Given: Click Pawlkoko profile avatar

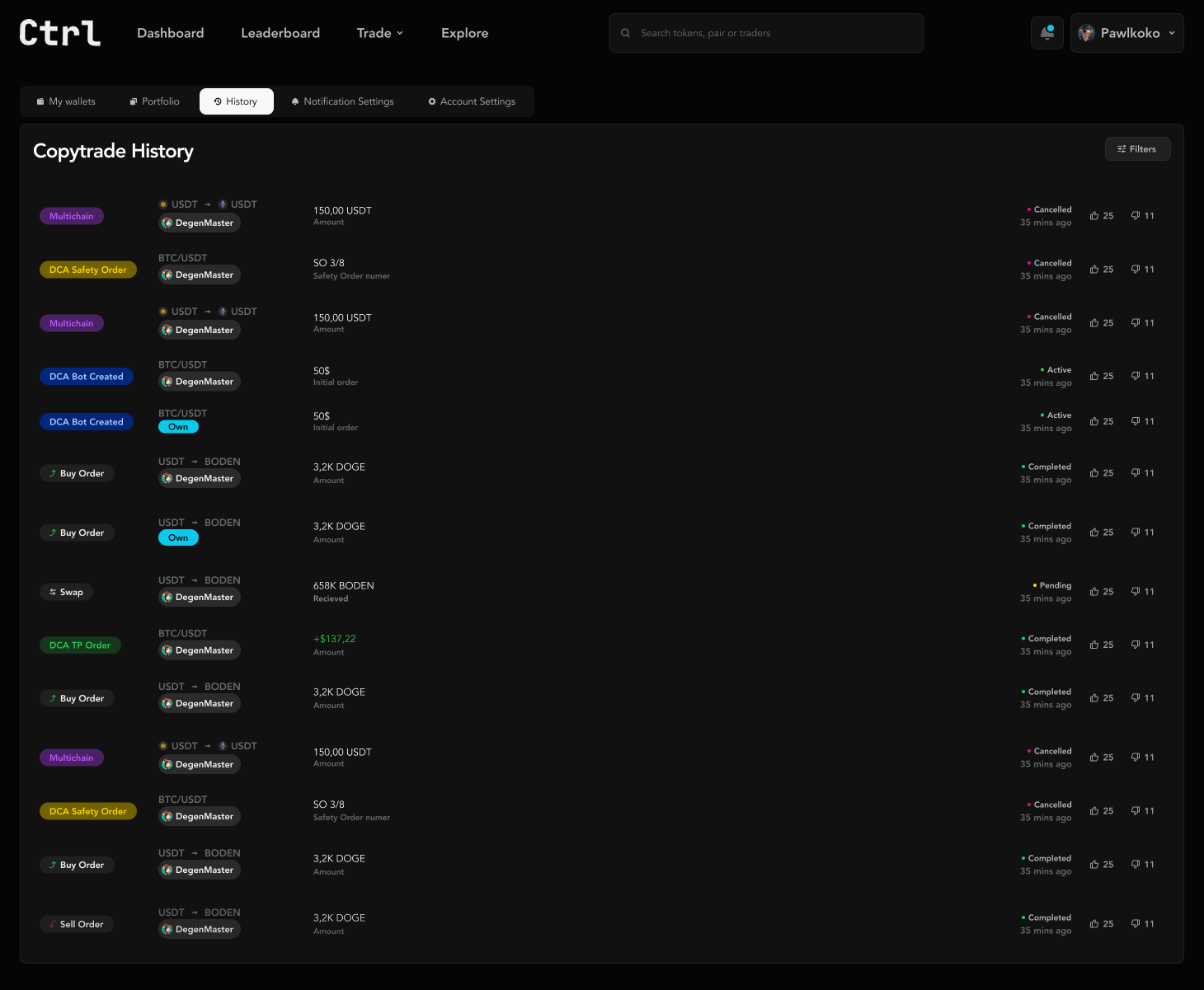Looking at the screenshot, I should coord(1086,33).
